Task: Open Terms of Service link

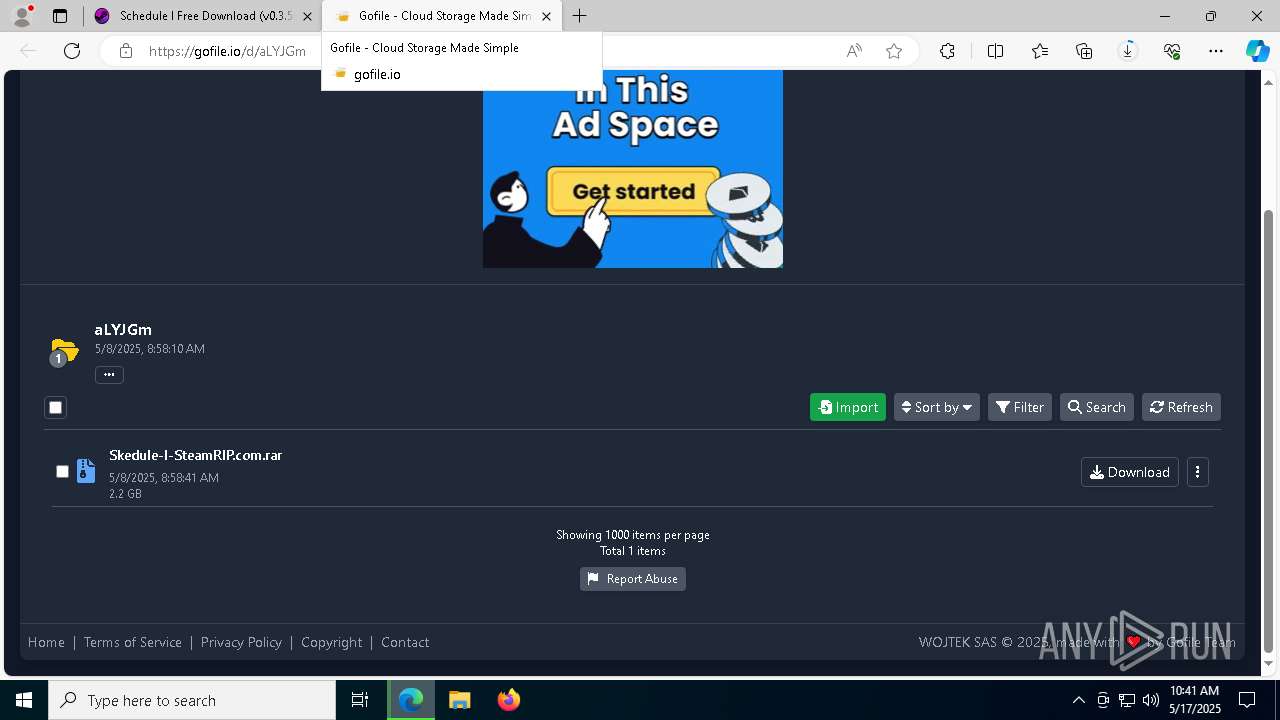Action: (x=133, y=642)
